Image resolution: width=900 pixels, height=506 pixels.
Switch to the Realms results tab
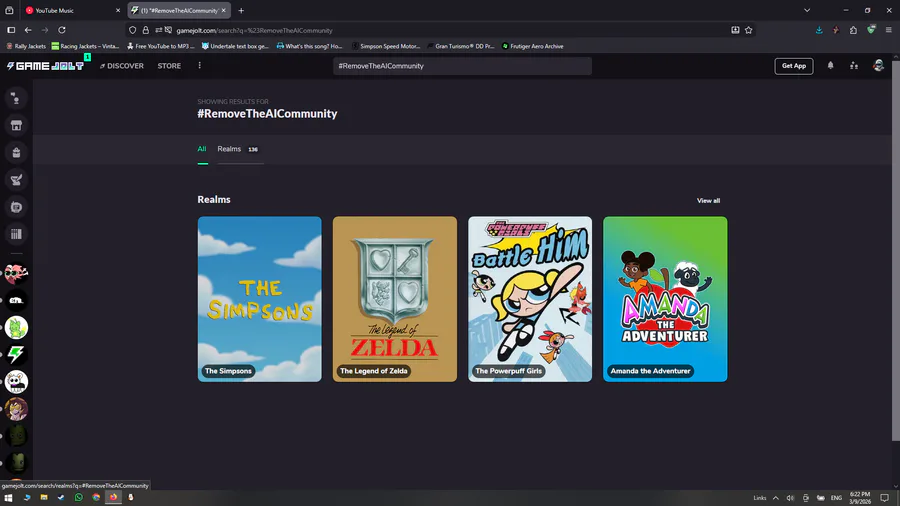point(239,149)
